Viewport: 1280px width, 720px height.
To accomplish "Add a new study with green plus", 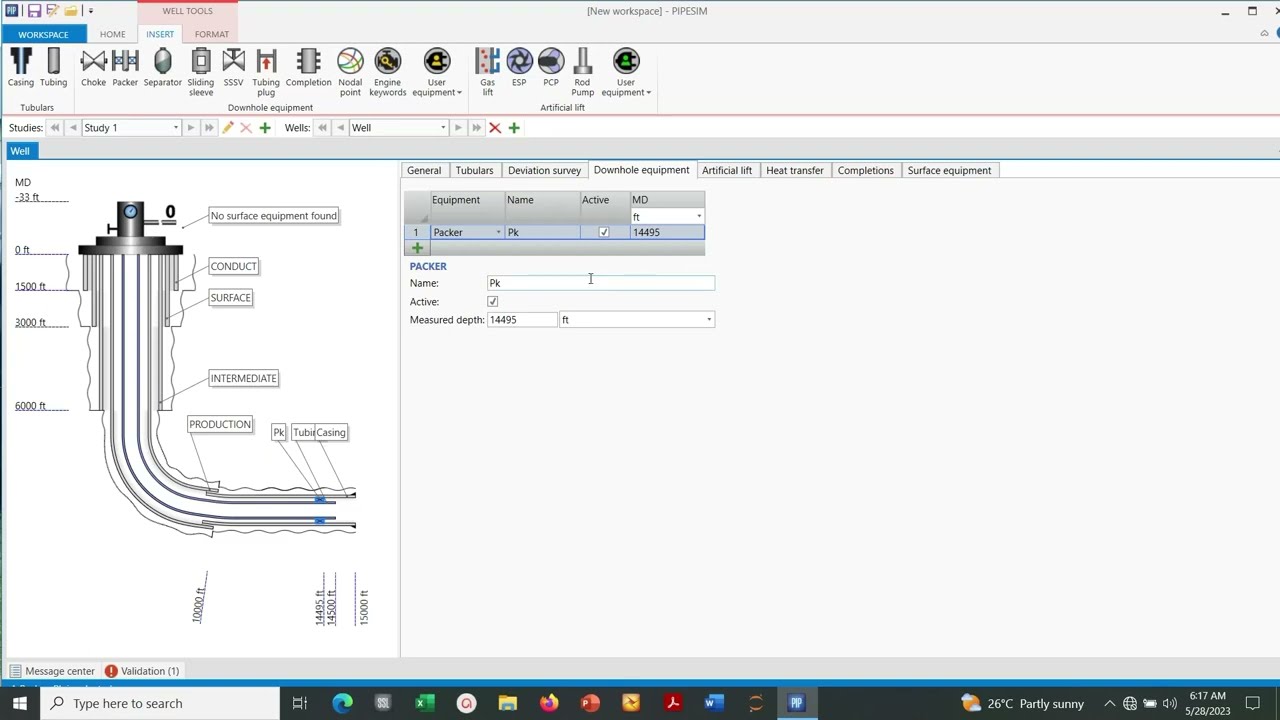I will tap(265, 128).
